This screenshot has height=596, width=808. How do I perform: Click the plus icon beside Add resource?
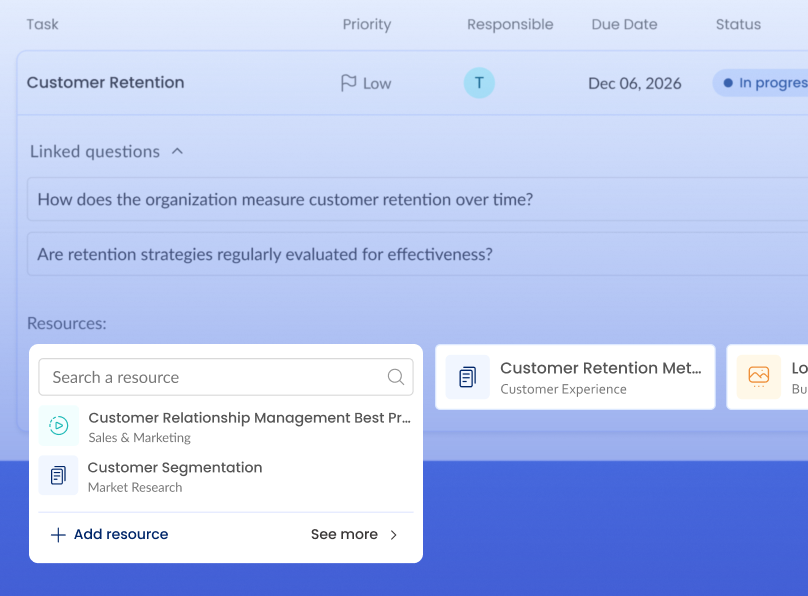(x=58, y=535)
